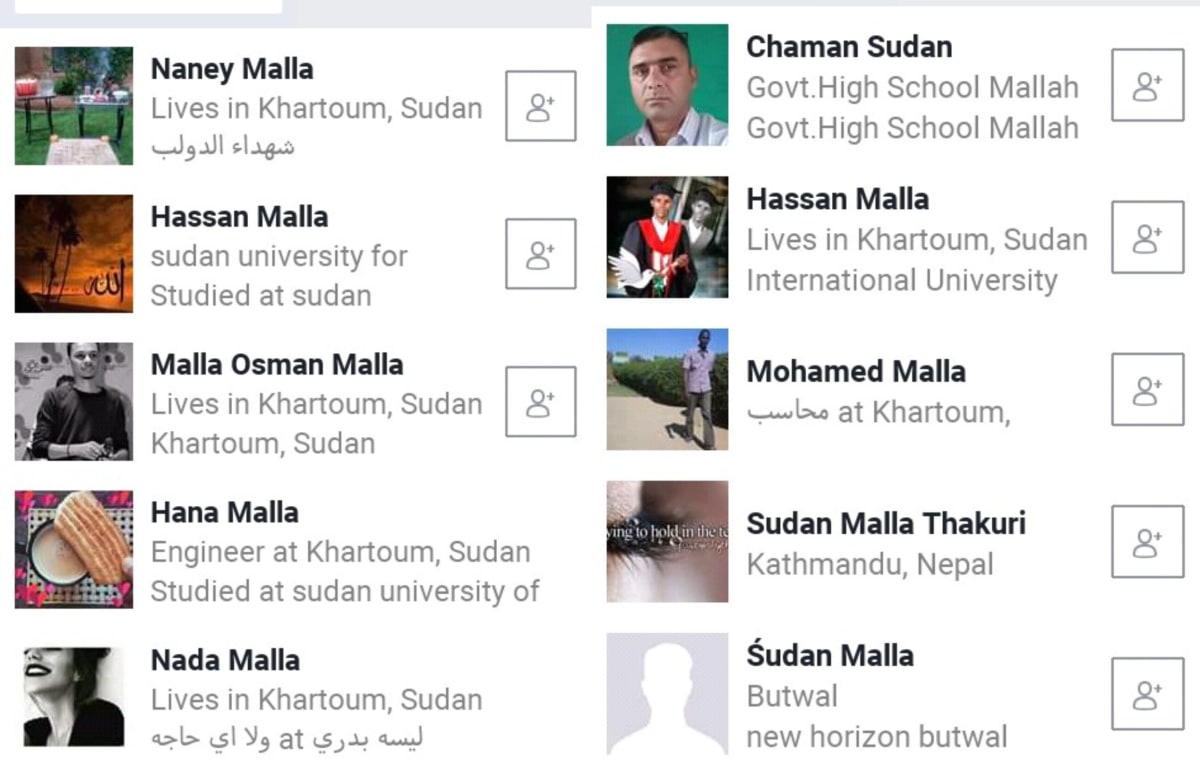Viewport: 1200px width, 775px height.
Task: Open Naney Malla's profile photo
Action: [x=74, y=106]
